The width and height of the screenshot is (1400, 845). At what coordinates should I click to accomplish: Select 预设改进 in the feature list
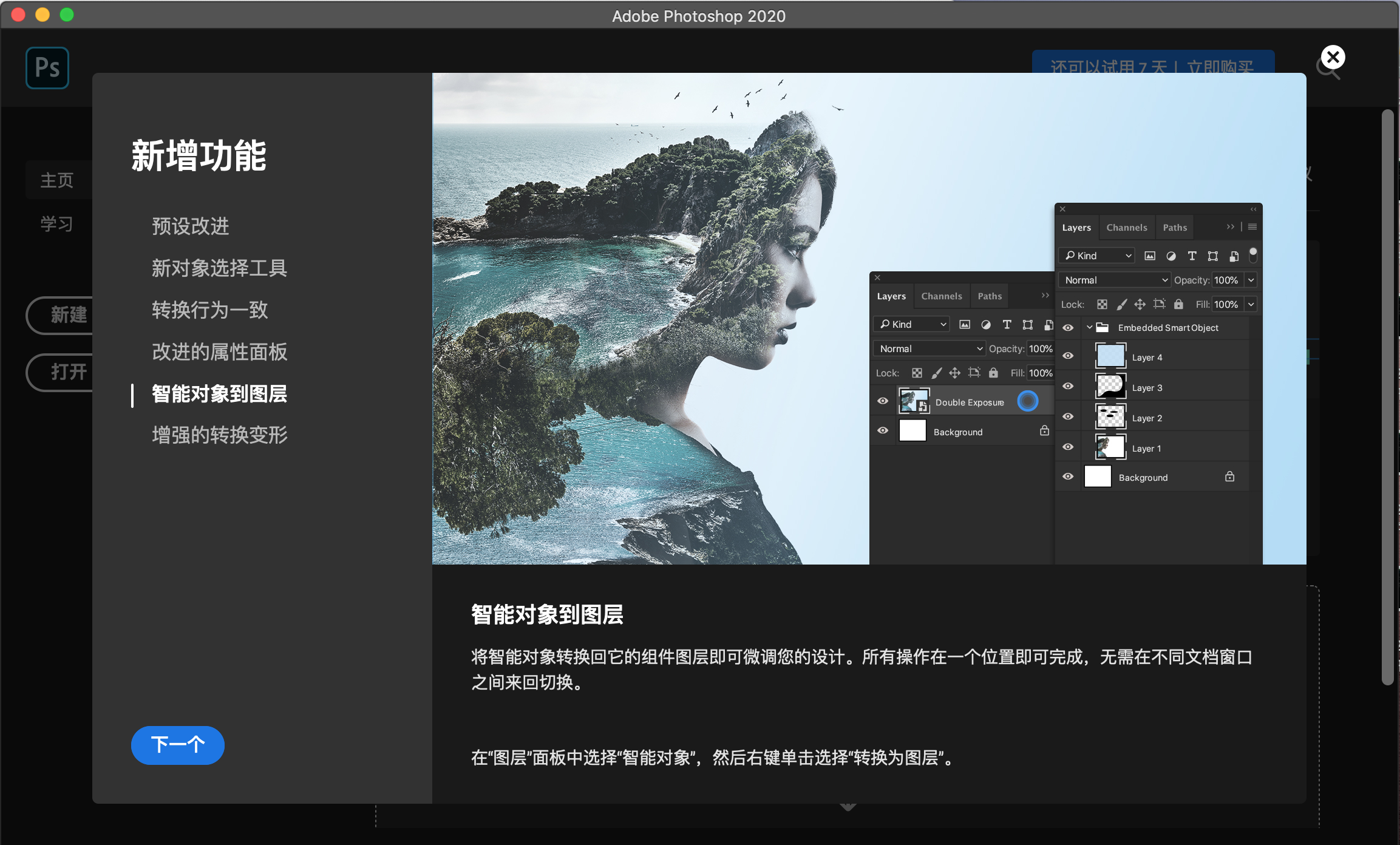coord(191,226)
